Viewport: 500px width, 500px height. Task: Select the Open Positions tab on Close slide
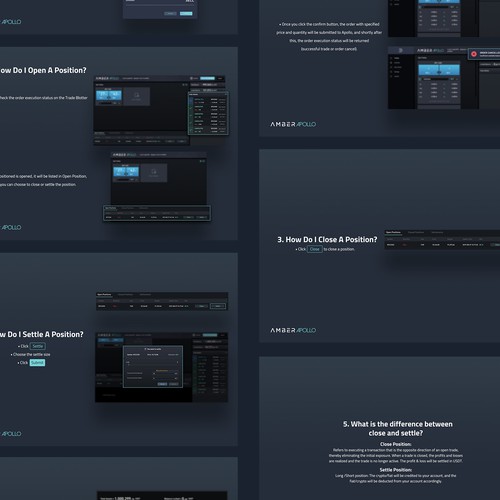coord(393,232)
